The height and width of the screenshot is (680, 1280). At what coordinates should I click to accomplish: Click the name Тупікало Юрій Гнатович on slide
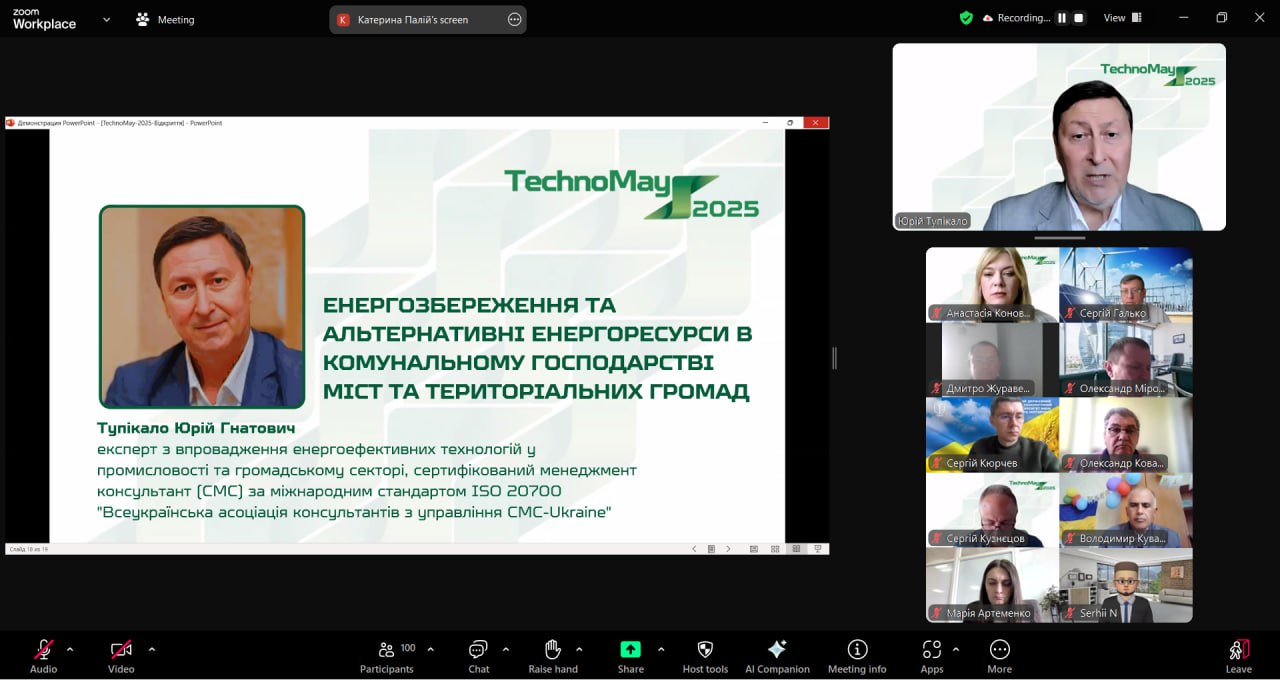tap(196, 428)
